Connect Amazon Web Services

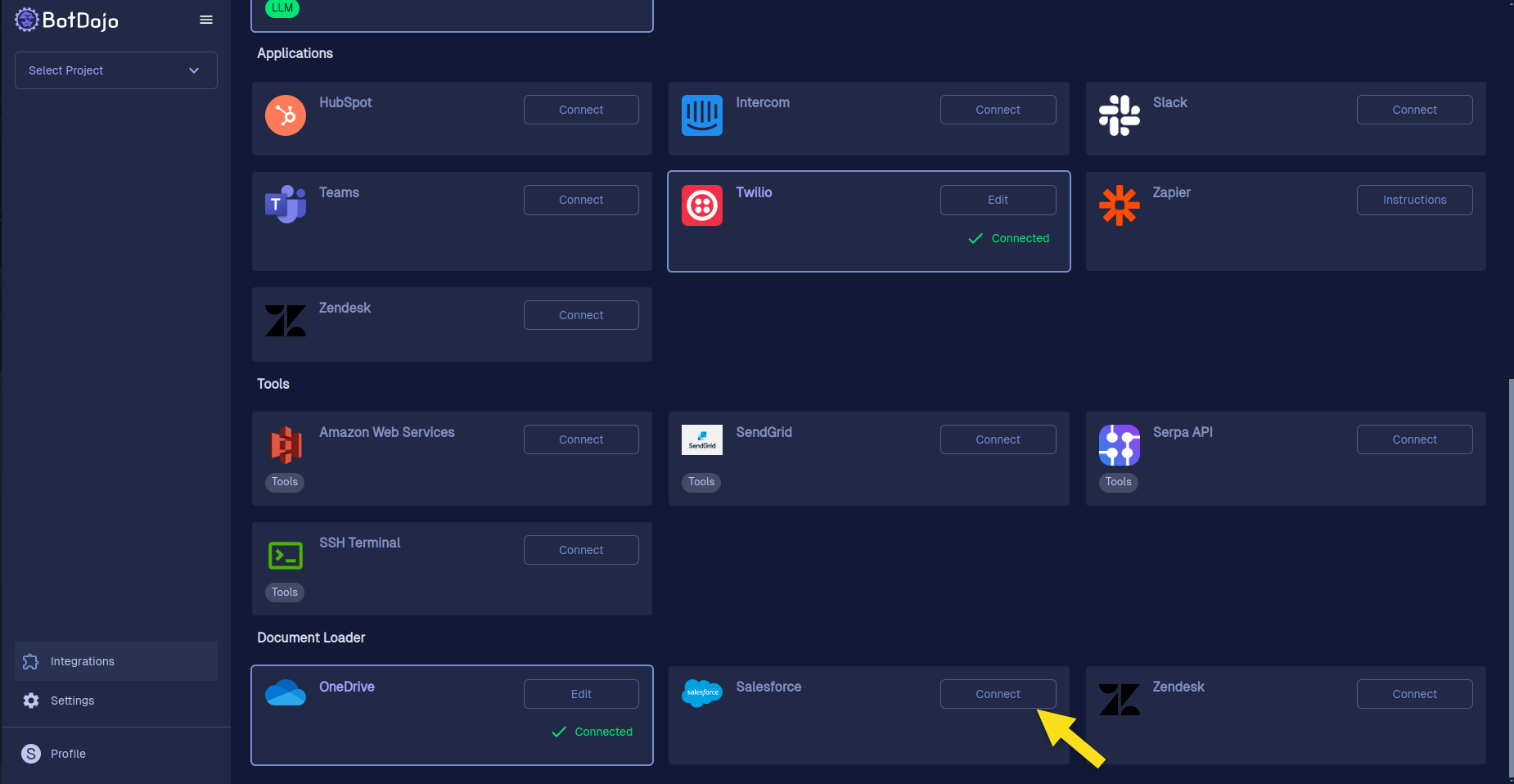(581, 439)
